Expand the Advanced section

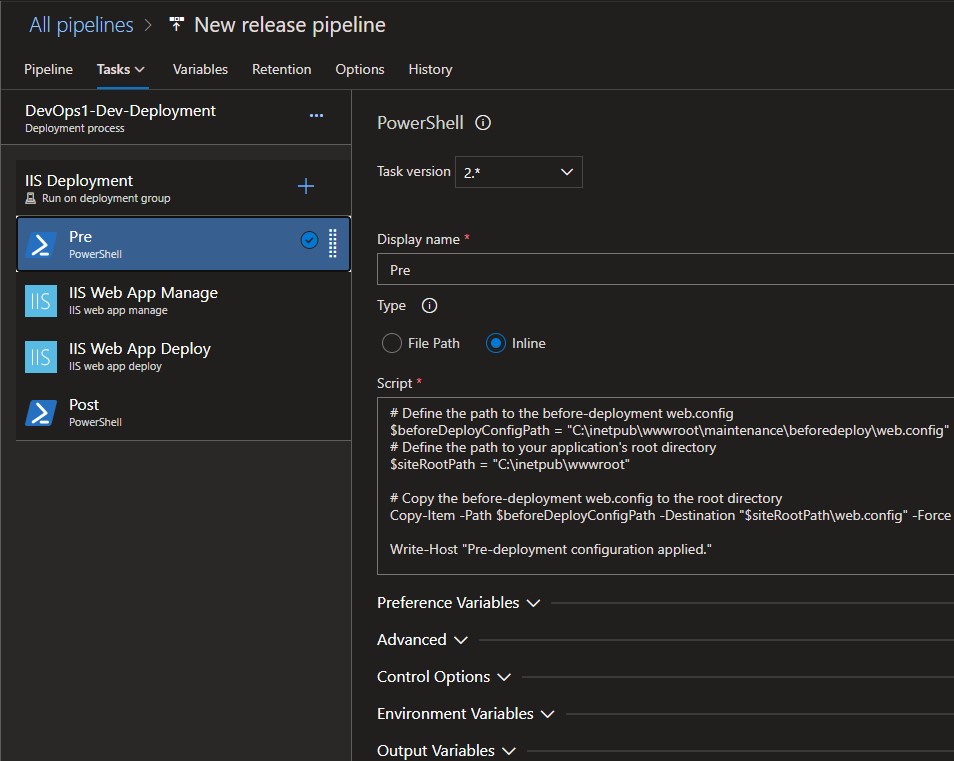422,640
